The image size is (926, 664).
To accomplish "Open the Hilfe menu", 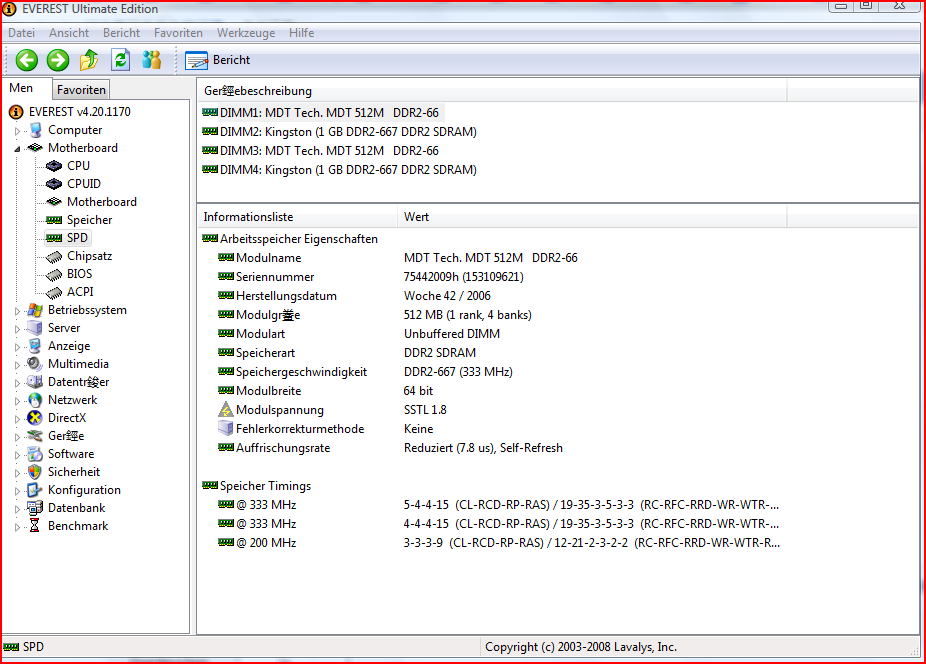I will click(301, 33).
